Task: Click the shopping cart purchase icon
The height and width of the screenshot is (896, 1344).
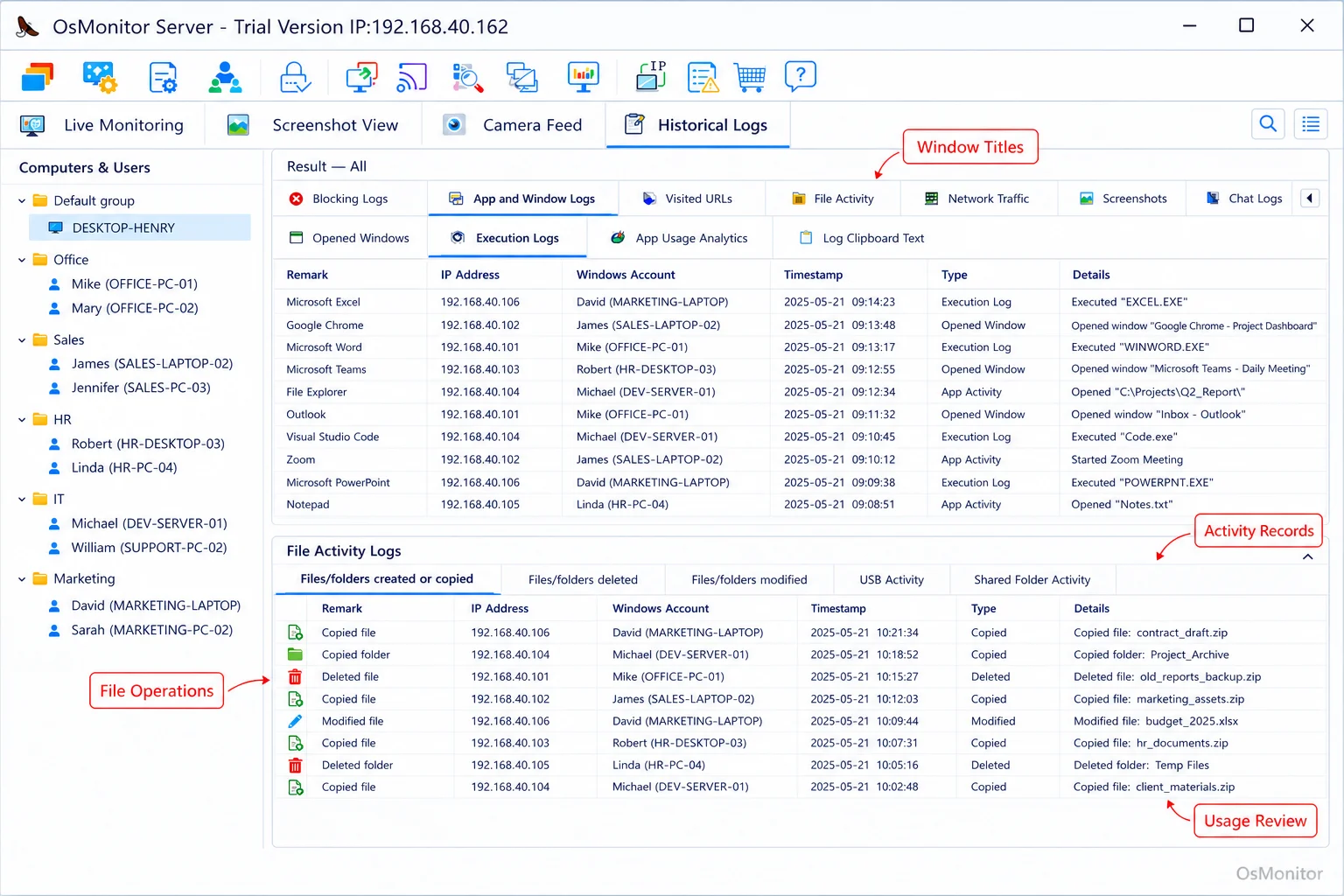Action: click(750, 77)
